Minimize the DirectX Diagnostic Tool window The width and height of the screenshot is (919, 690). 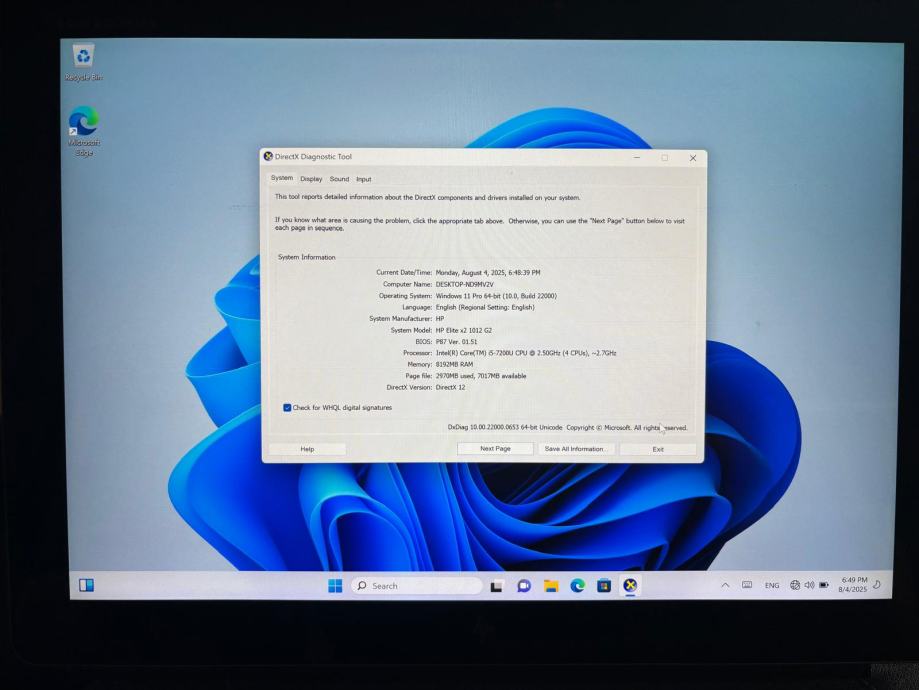coord(637,157)
